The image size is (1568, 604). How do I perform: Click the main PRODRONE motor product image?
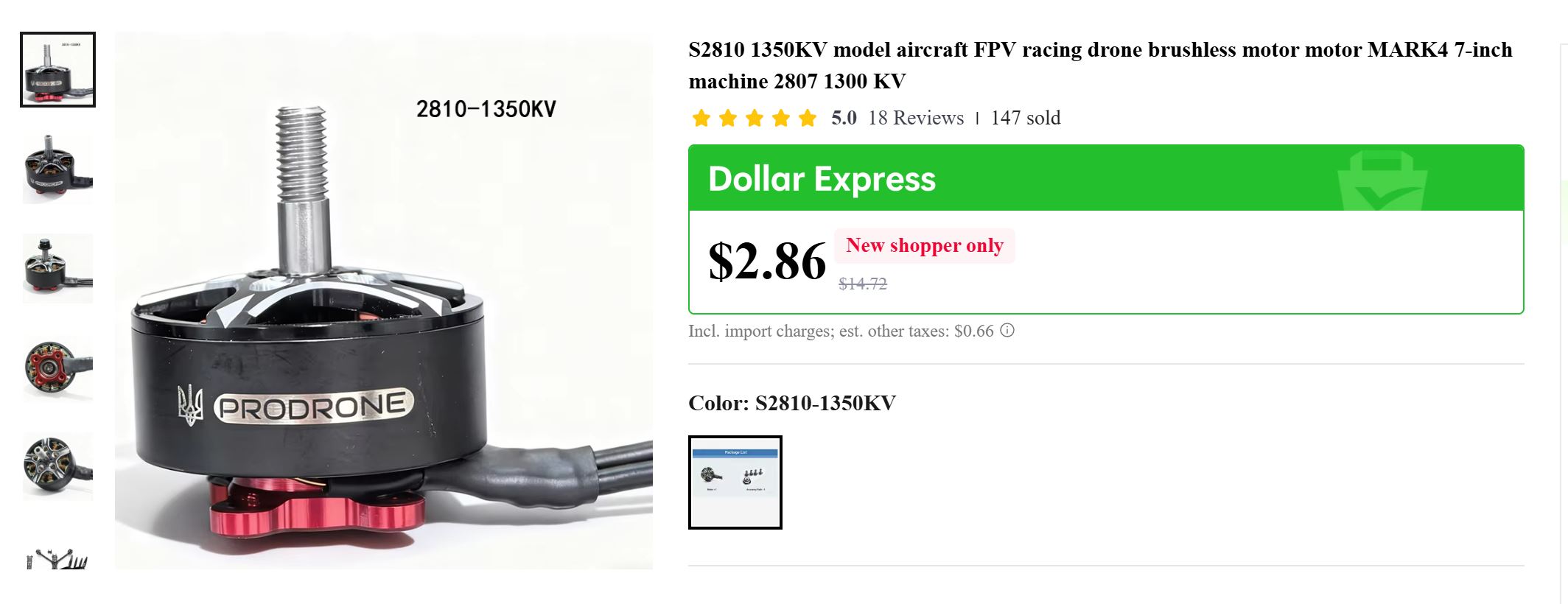tap(384, 301)
